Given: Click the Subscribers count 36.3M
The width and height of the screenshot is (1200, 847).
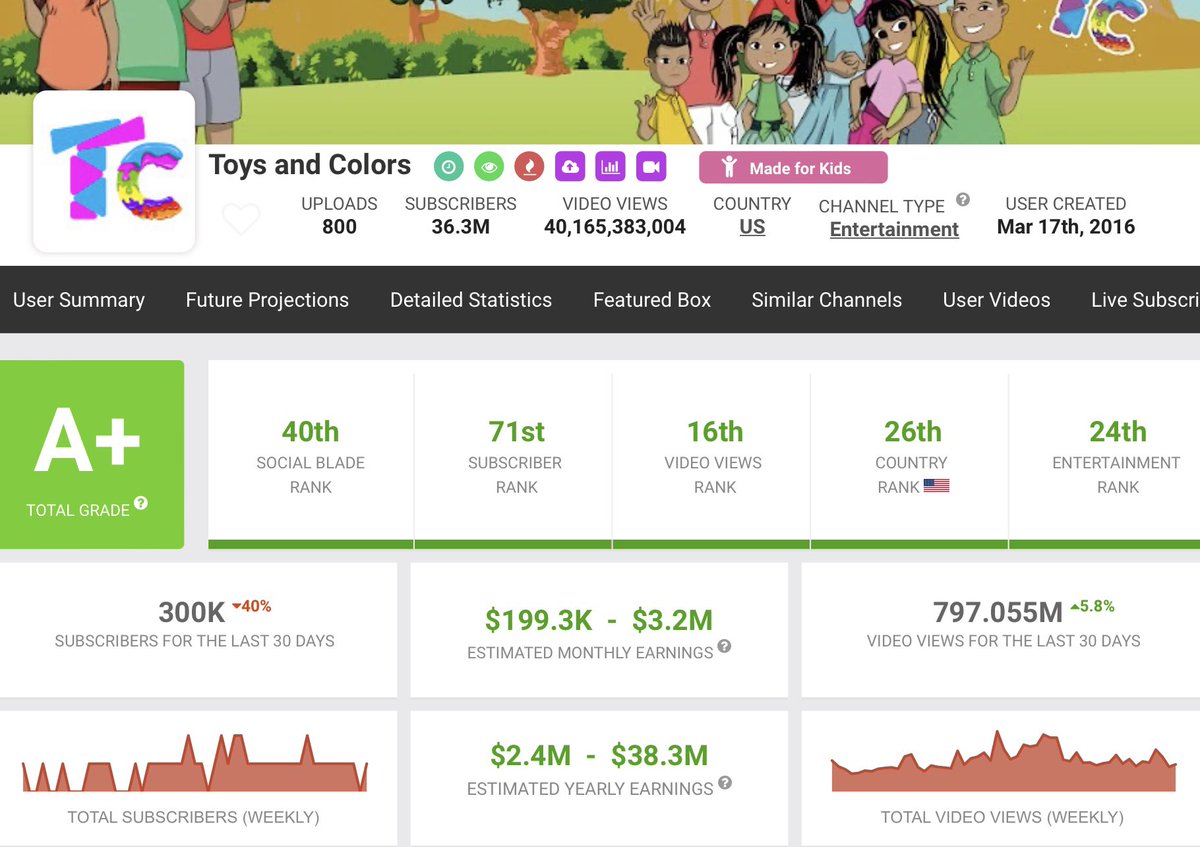Looking at the screenshot, I should pyautogui.click(x=461, y=227).
